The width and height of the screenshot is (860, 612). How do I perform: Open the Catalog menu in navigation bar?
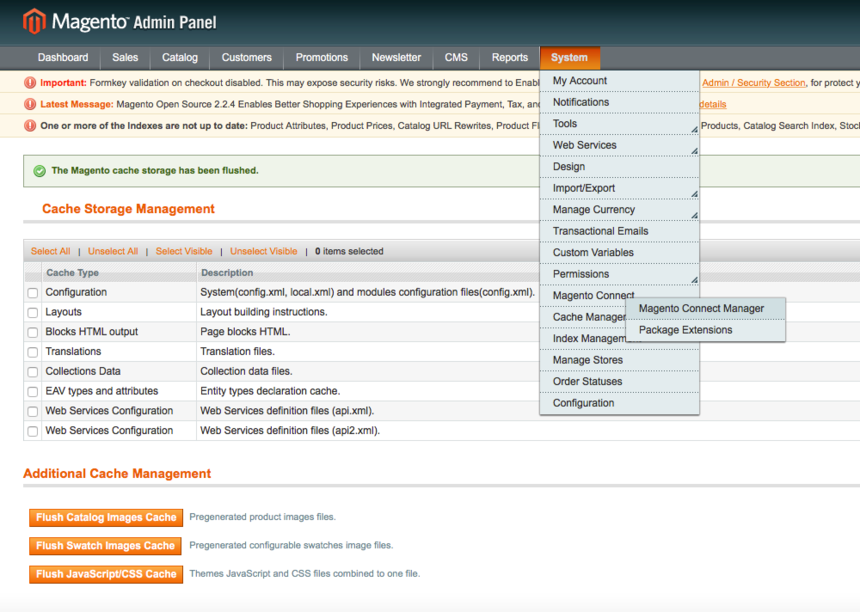pos(180,58)
